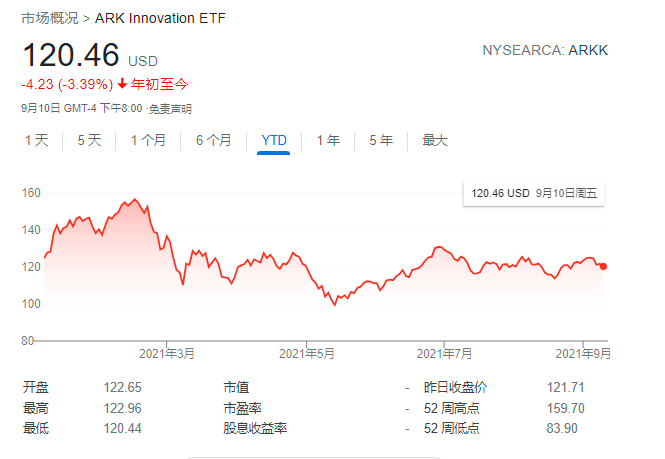Click the 2021年9月 axis label
This screenshot has width=665, height=459.
583,353
